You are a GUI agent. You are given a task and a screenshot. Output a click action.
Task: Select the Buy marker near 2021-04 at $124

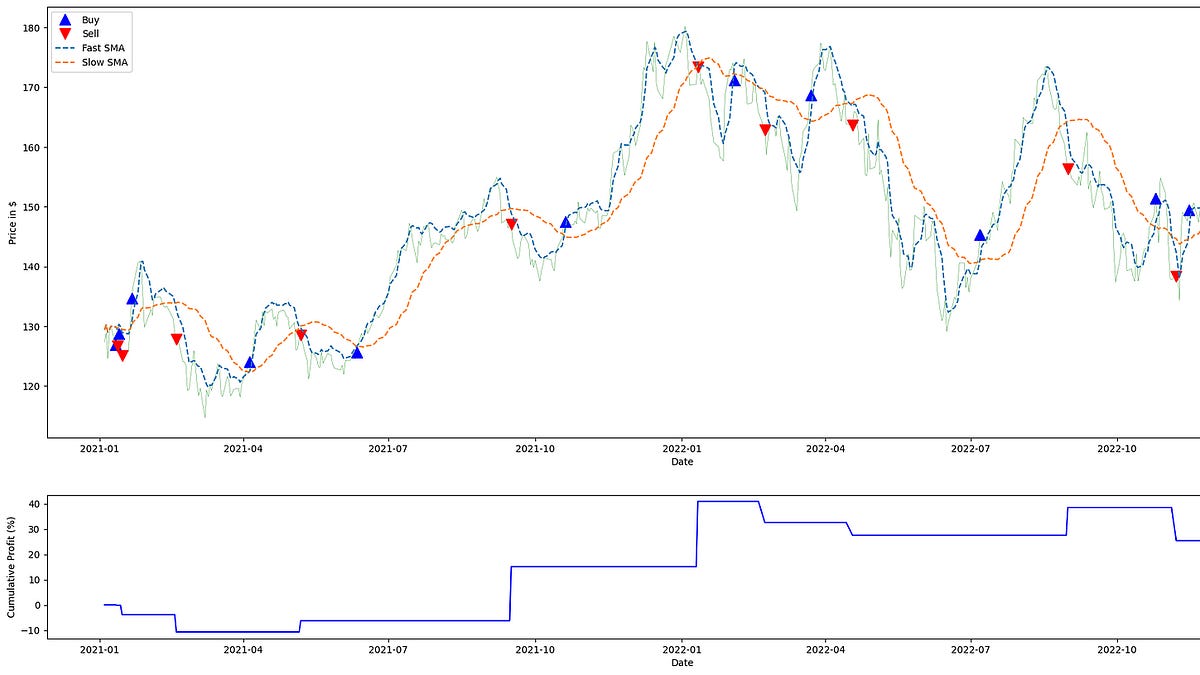pos(250,363)
